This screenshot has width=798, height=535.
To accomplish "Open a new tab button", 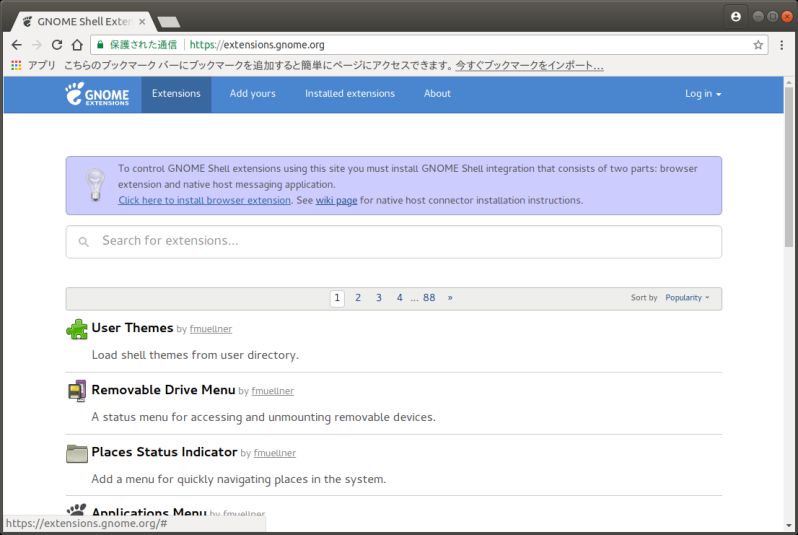I will click(169, 22).
